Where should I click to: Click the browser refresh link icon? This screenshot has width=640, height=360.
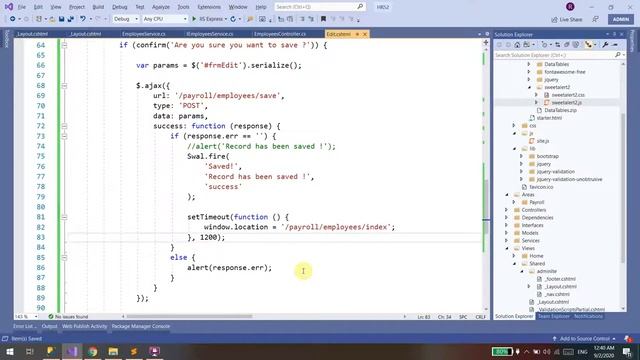(233, 19)
